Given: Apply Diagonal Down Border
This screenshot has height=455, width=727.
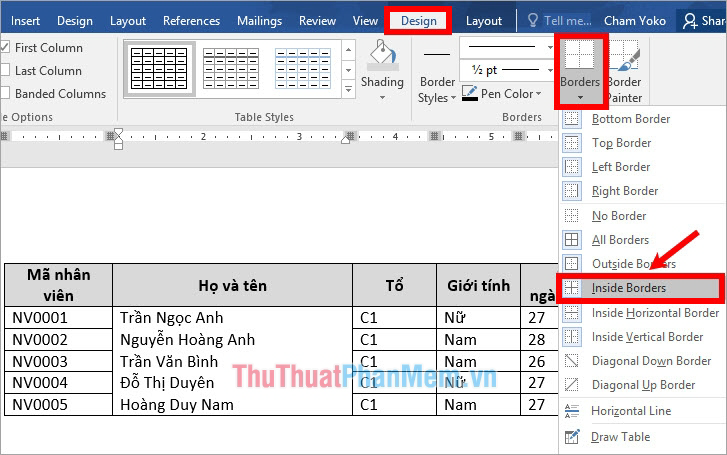Looking at the screenshot, I should (651, 361).
